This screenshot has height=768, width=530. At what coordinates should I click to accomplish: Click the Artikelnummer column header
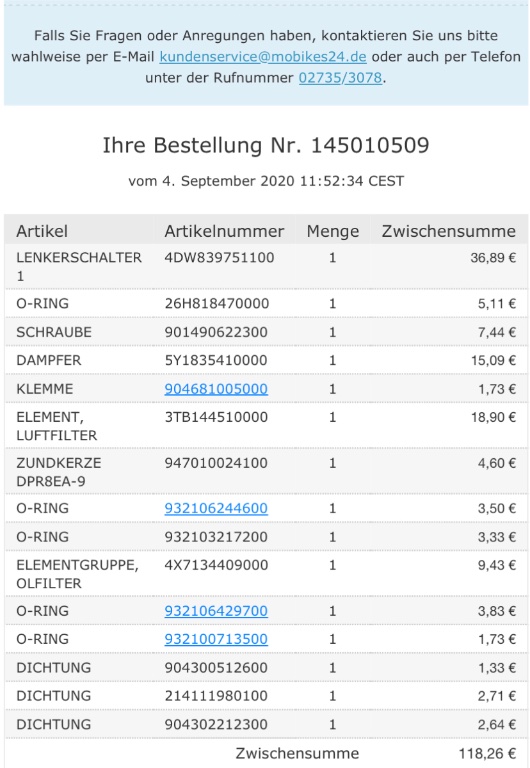(x=224, y=231)
